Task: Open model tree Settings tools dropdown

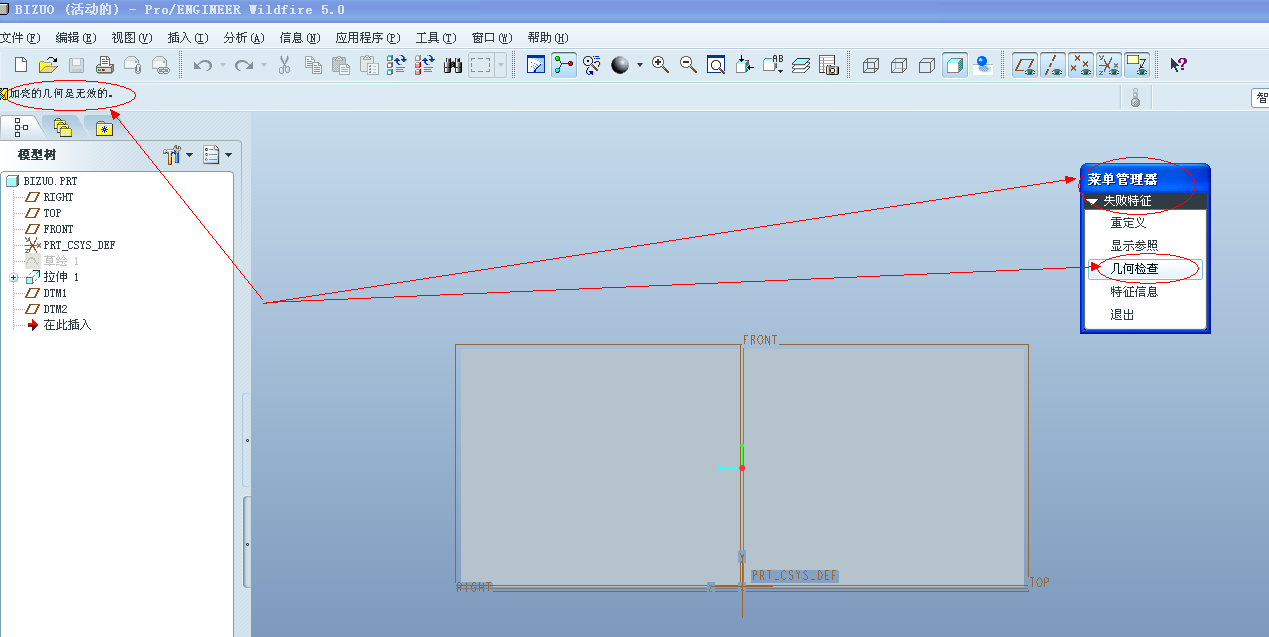Action: [178, 155]
